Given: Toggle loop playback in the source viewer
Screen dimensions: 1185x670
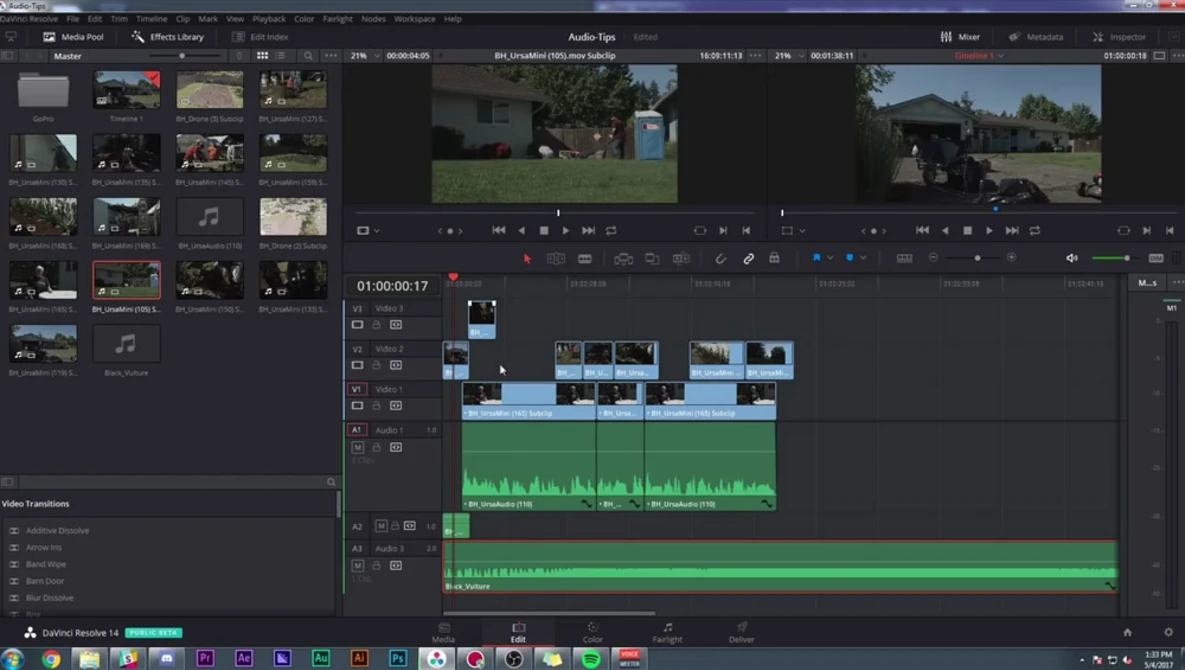Looking at the screenshot, I should [x=611, y=230].
